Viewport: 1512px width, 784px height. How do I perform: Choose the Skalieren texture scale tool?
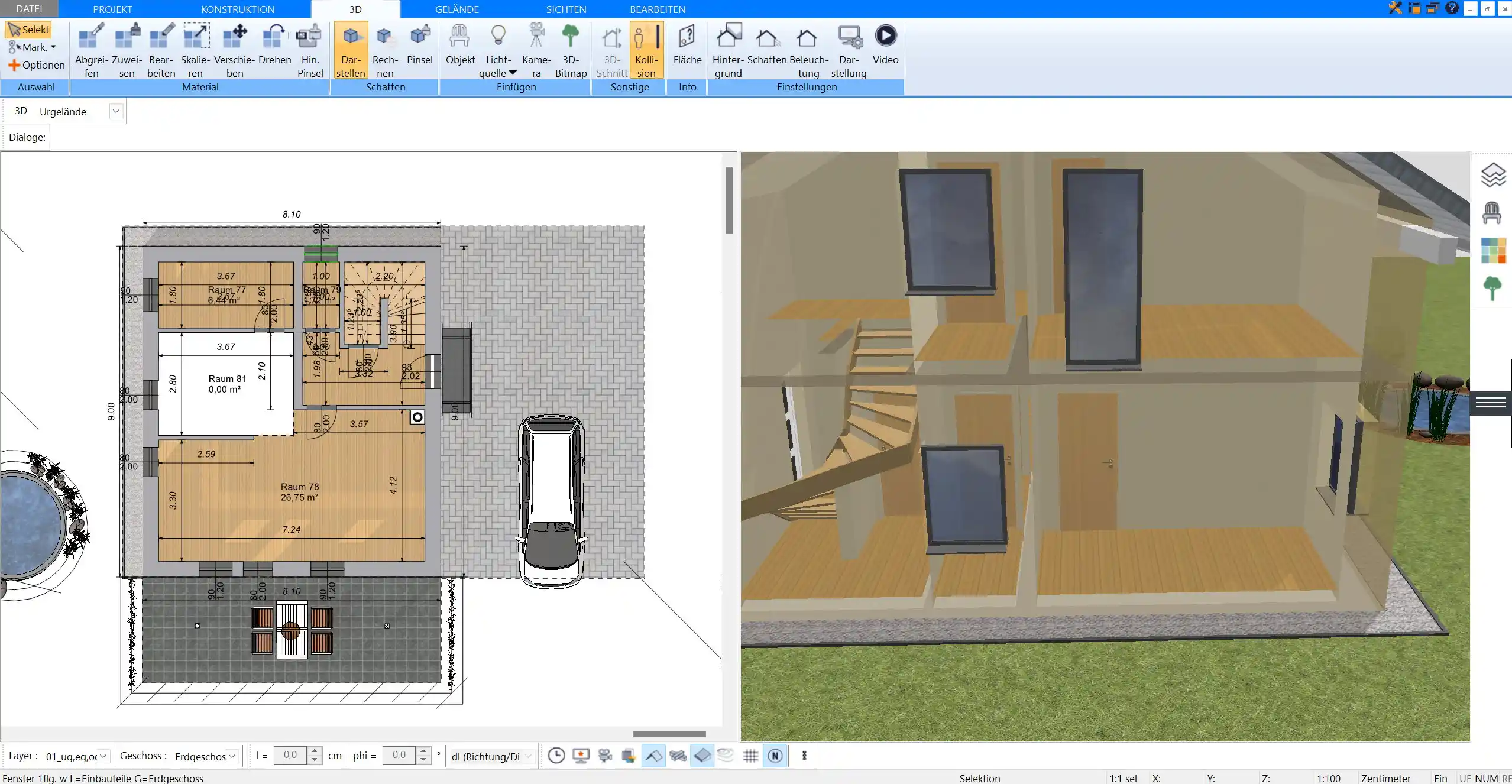195,50
